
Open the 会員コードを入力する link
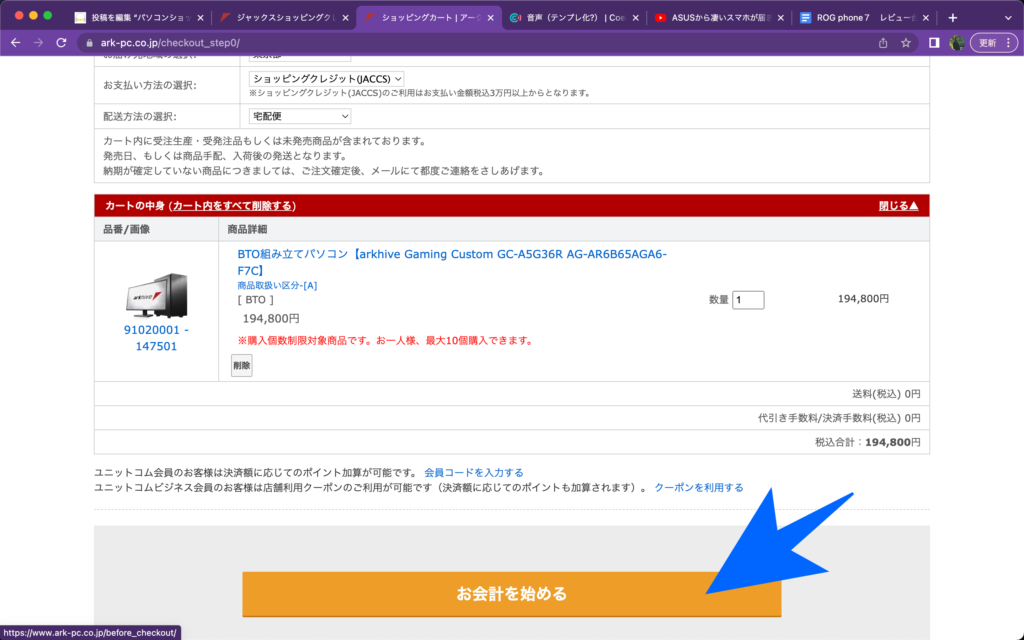coord(473,472)
